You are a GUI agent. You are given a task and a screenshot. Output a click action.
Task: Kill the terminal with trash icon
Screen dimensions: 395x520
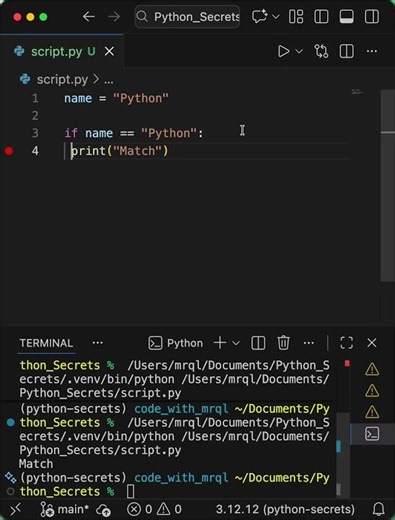283,343
